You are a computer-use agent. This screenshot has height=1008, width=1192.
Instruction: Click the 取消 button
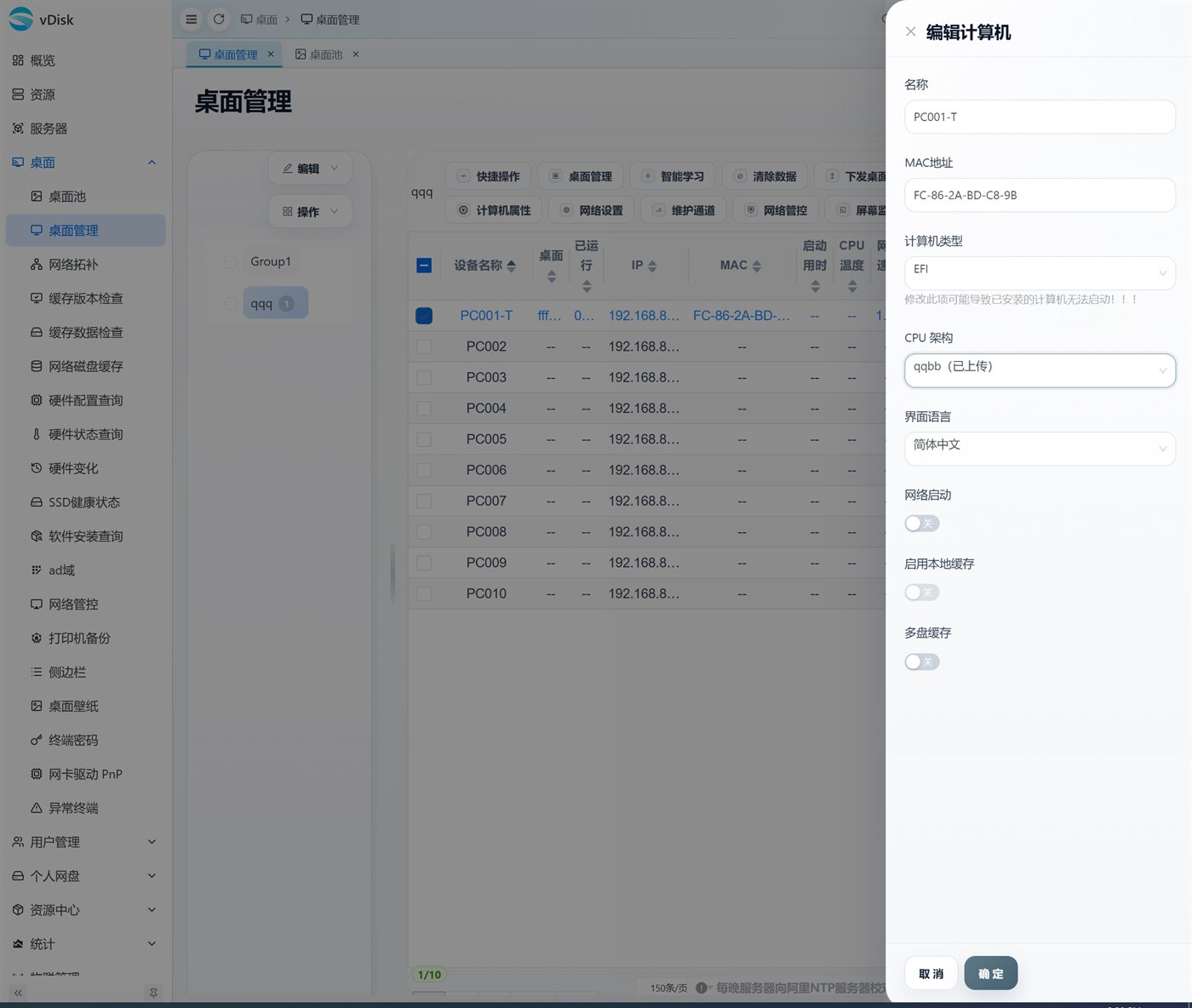click(931, 973)
